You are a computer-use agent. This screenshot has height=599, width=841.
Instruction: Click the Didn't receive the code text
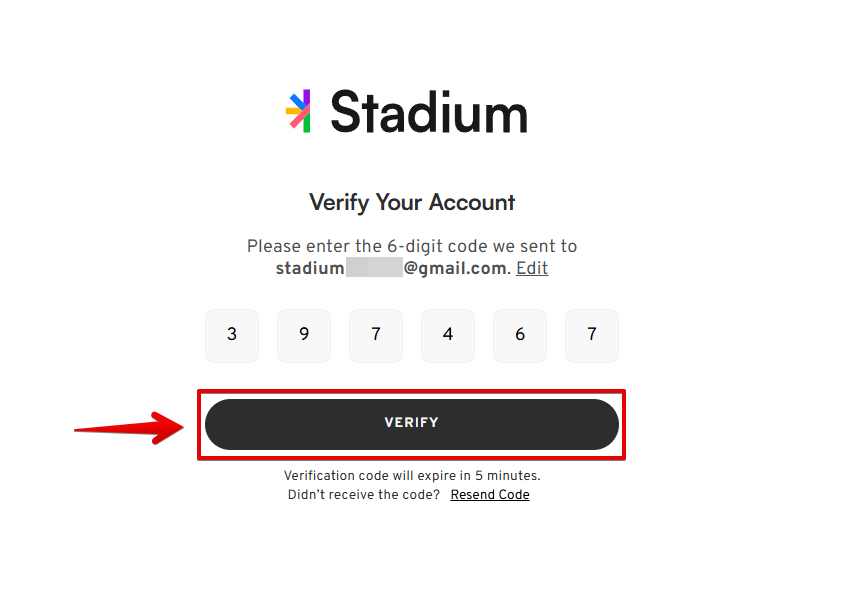click(363, 495)
